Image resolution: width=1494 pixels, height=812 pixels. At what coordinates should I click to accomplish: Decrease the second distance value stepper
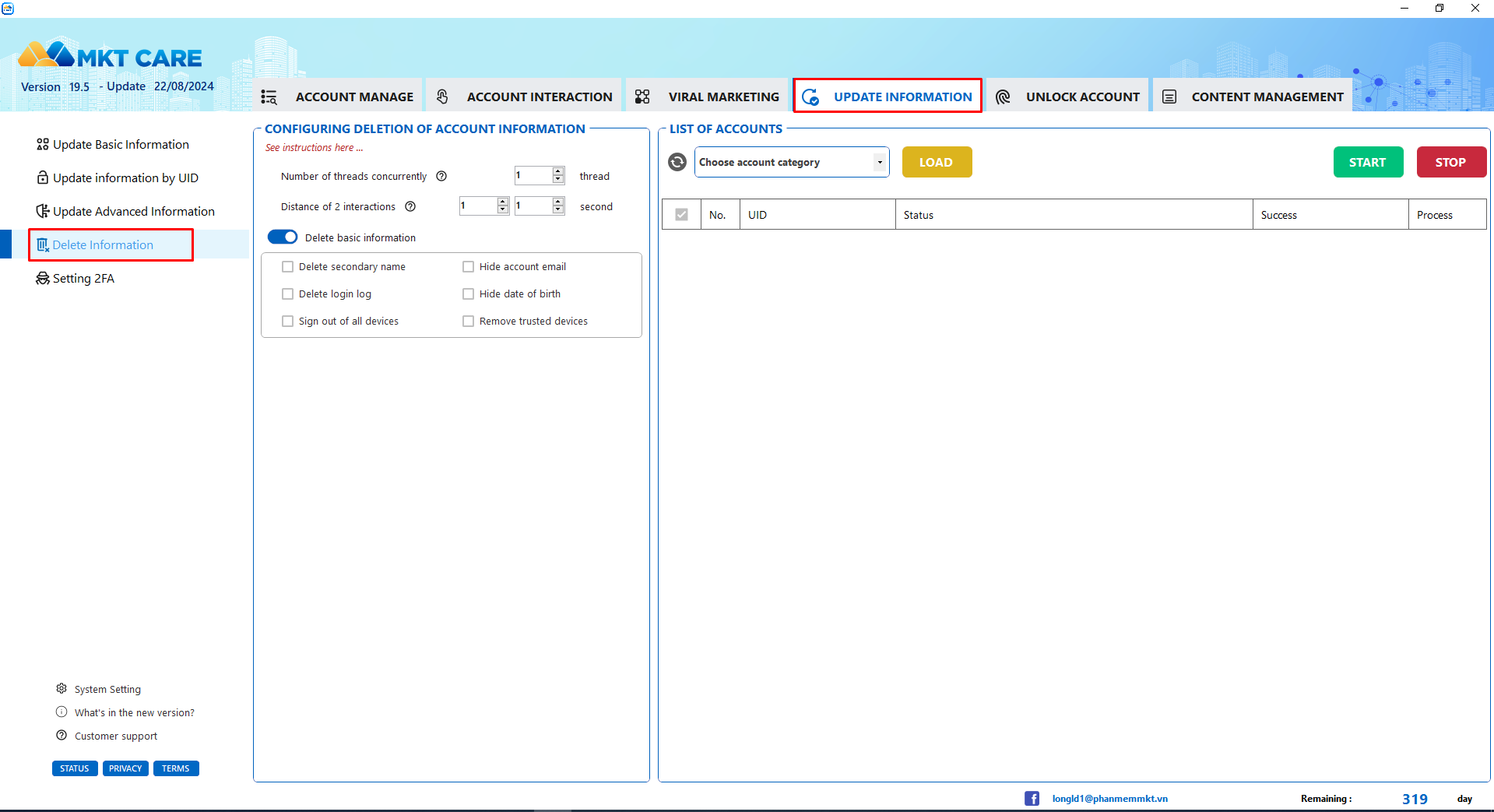tap(558, 210)
